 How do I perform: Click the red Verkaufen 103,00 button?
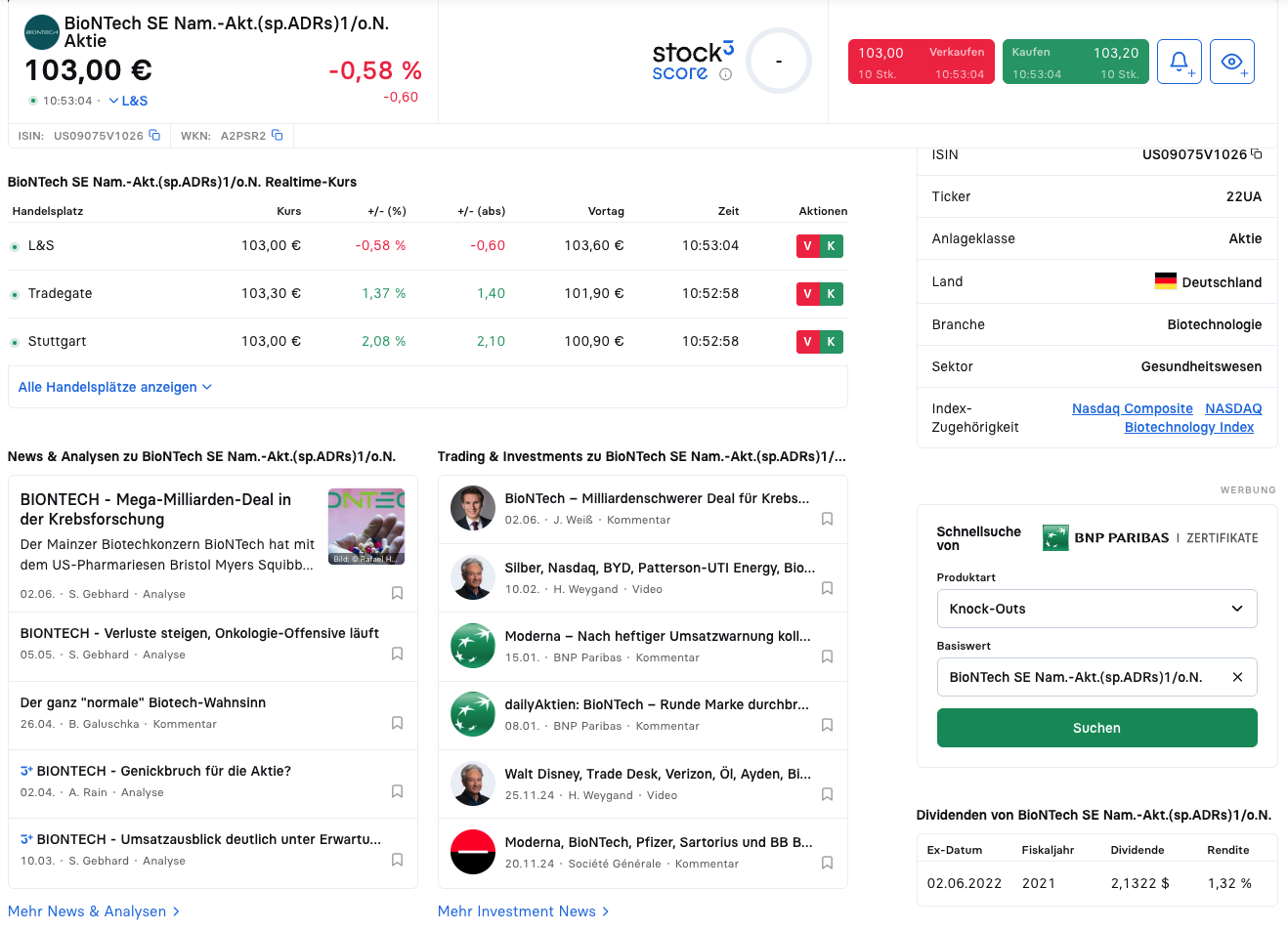pos(922,62)
